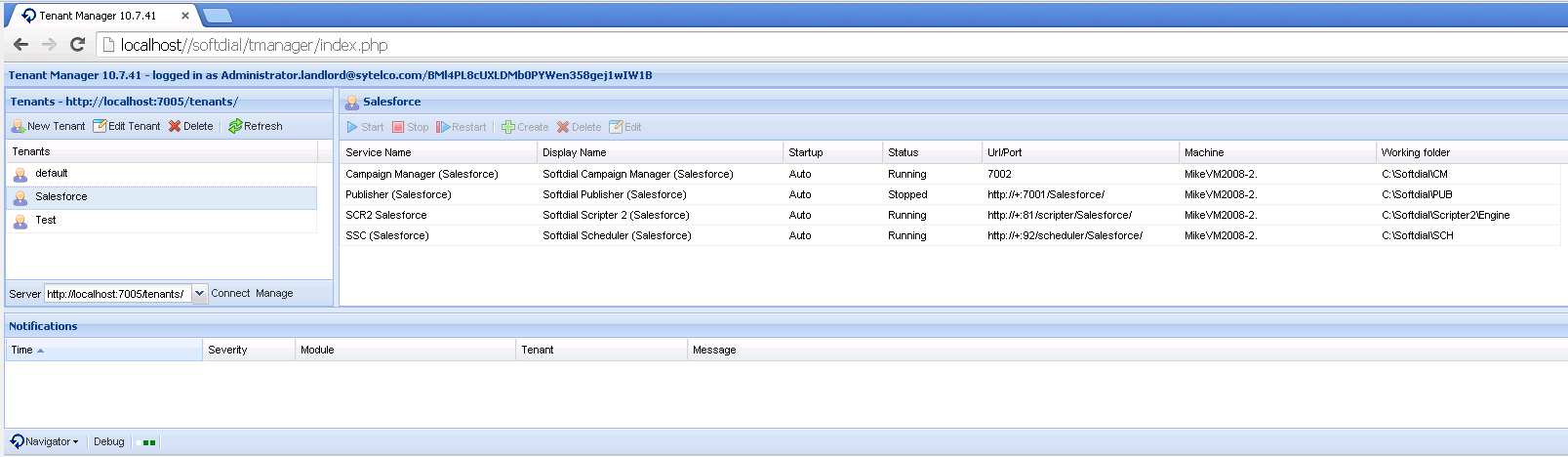1568x457 pixels.
Task: Click the Delete service button in Salesforce panel
Action: 579,127
